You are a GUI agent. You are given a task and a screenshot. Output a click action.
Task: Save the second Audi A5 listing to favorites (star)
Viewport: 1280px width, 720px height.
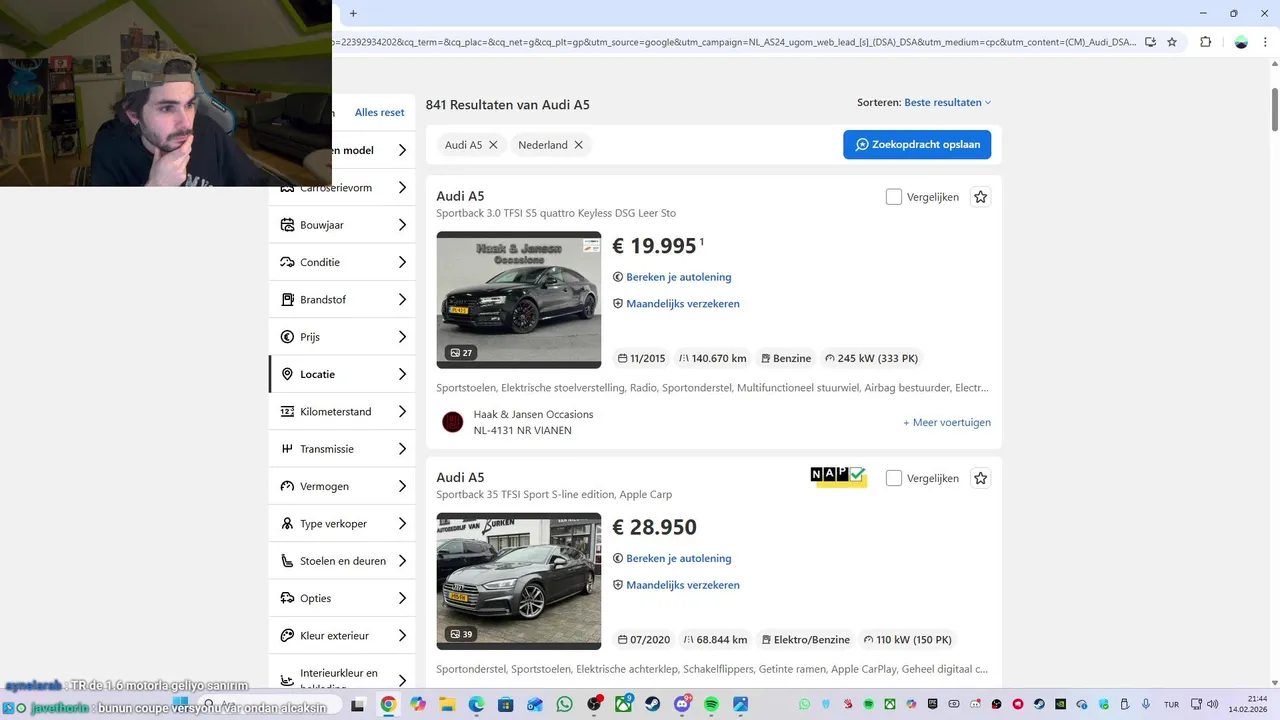point(980,478)
